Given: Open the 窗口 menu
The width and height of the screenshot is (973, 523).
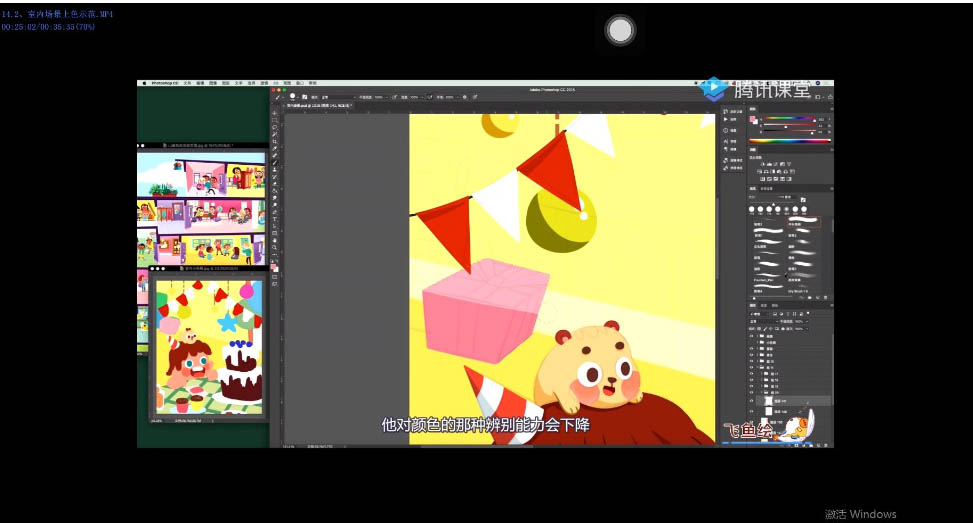Looking at the screenshot, I should click(300, 83).
